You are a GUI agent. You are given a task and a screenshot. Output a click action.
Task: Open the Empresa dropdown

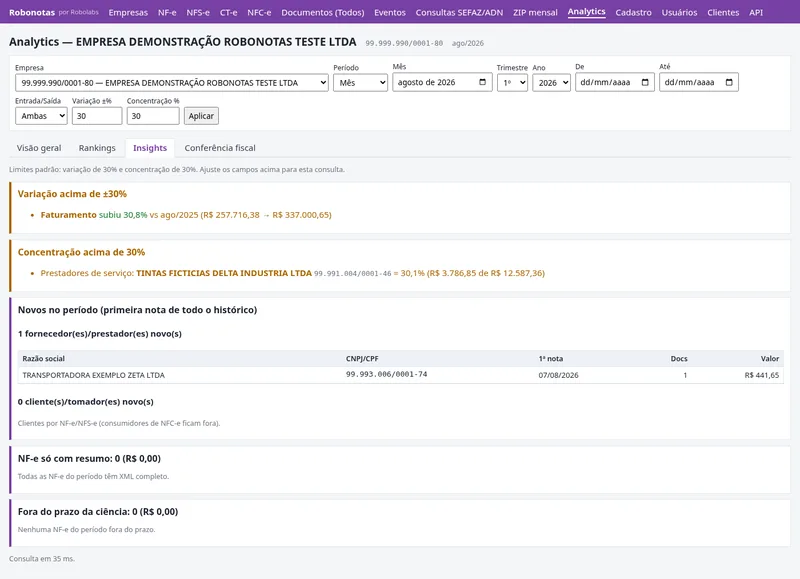(171, 83)
